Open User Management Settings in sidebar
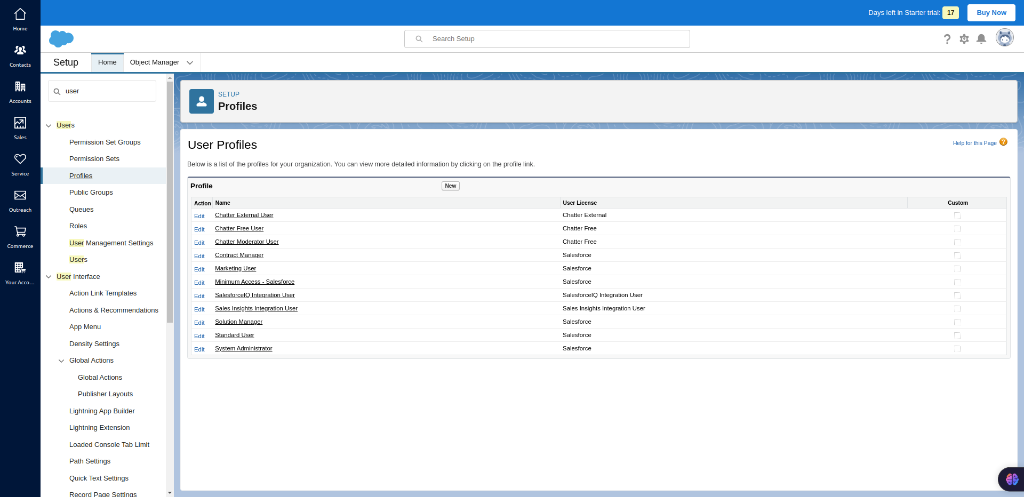Screen dimensions: 1024x497 (x=111, y=243)
